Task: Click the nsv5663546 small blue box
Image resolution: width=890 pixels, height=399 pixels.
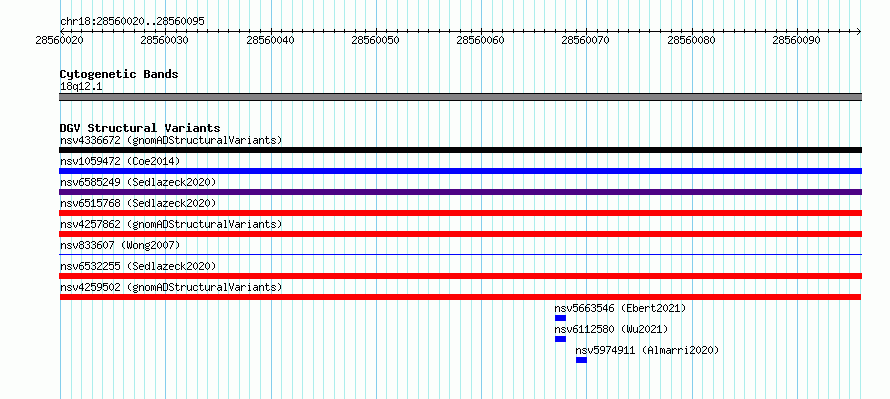Action: tap(560, 318)
